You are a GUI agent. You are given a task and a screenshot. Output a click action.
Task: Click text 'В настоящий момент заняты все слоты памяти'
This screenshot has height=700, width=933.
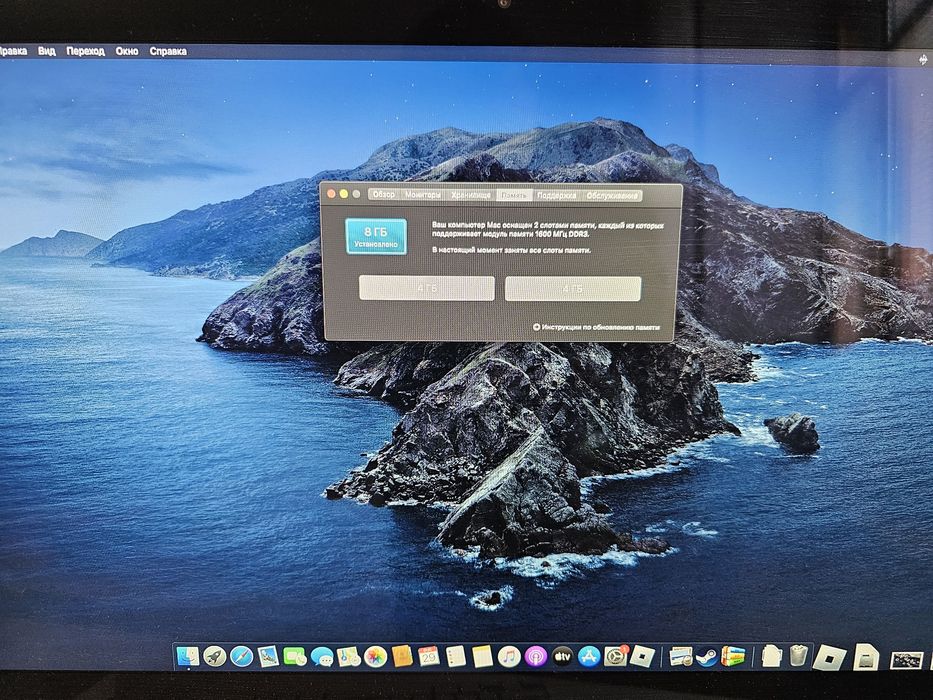tap(512, 250)
